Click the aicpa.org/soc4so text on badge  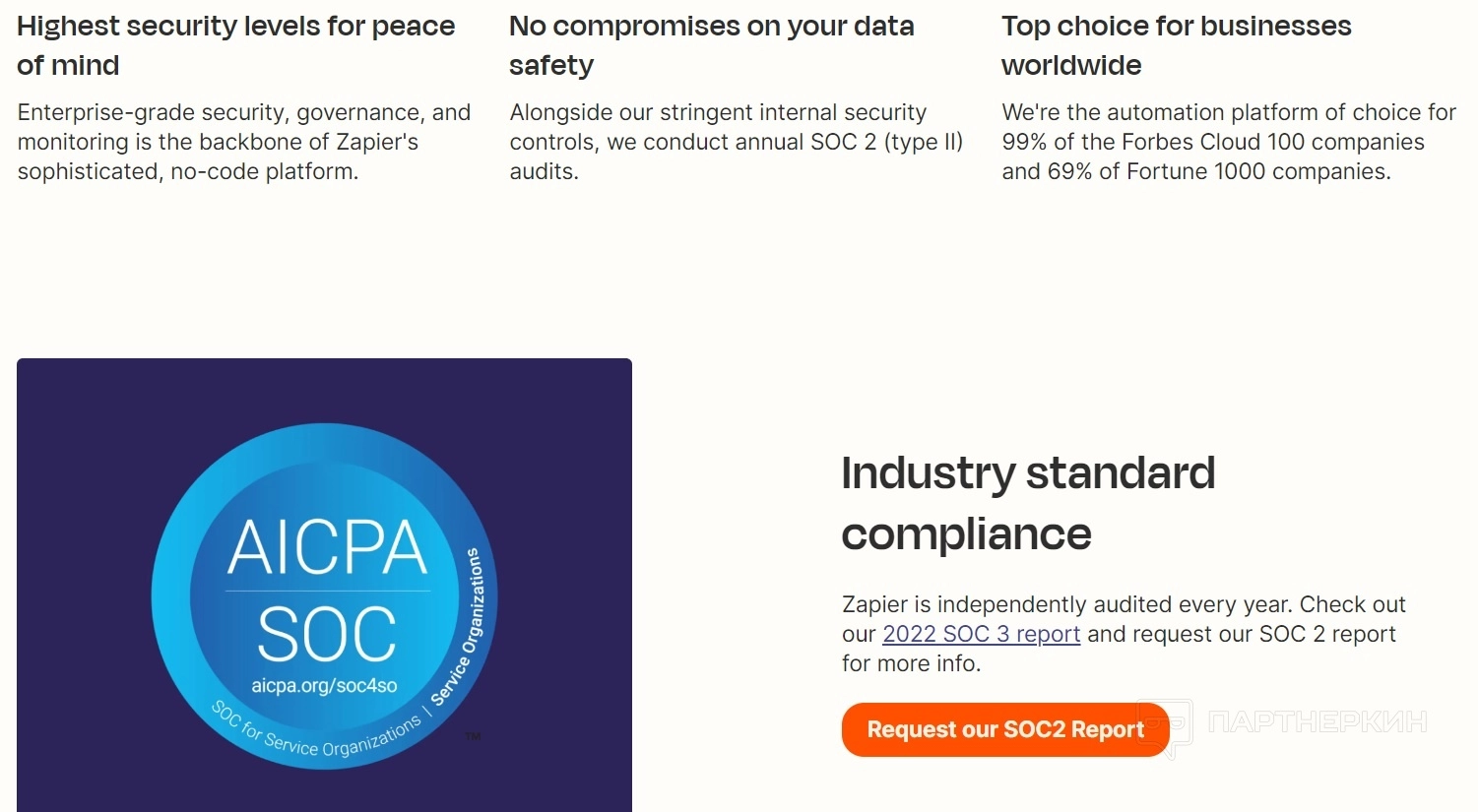[324, 686]
